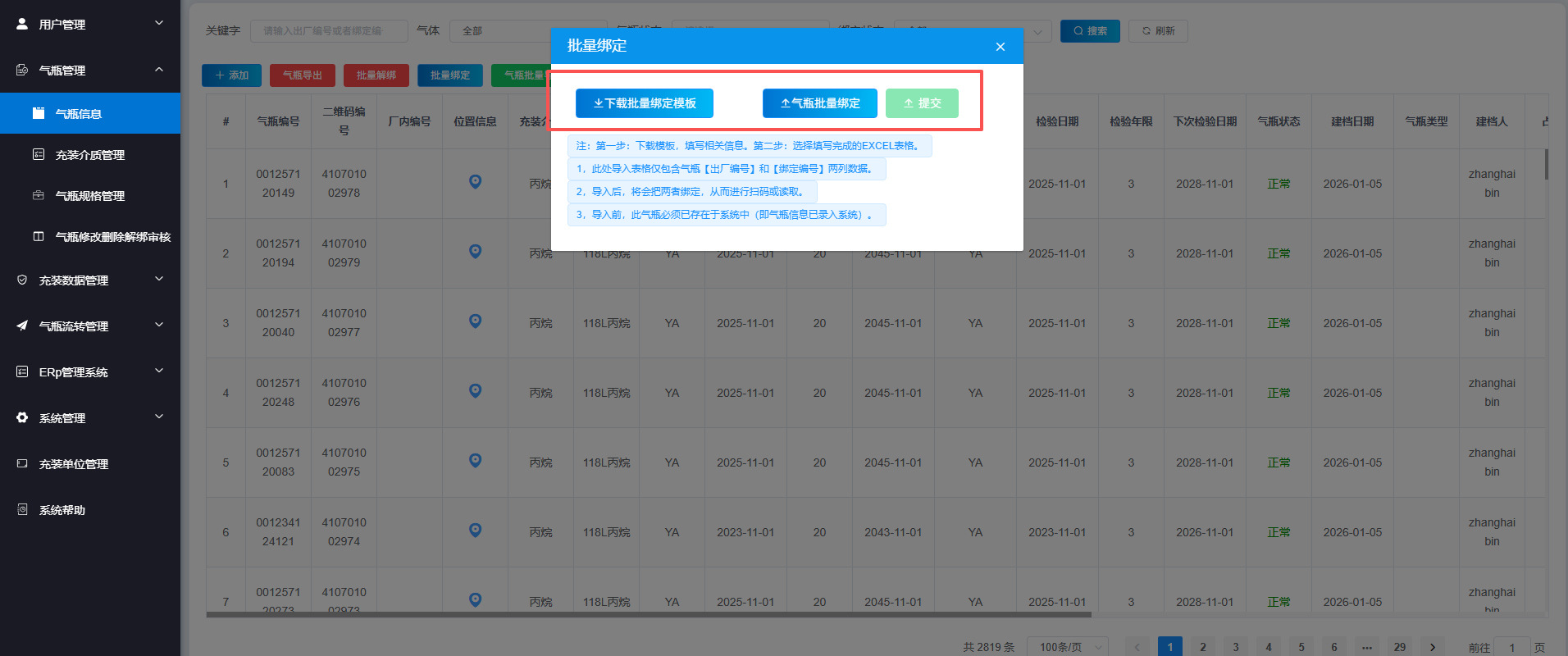Click the 用户管理 user icon in sidebar
The image size is (1568, 656).
[22, 24]
